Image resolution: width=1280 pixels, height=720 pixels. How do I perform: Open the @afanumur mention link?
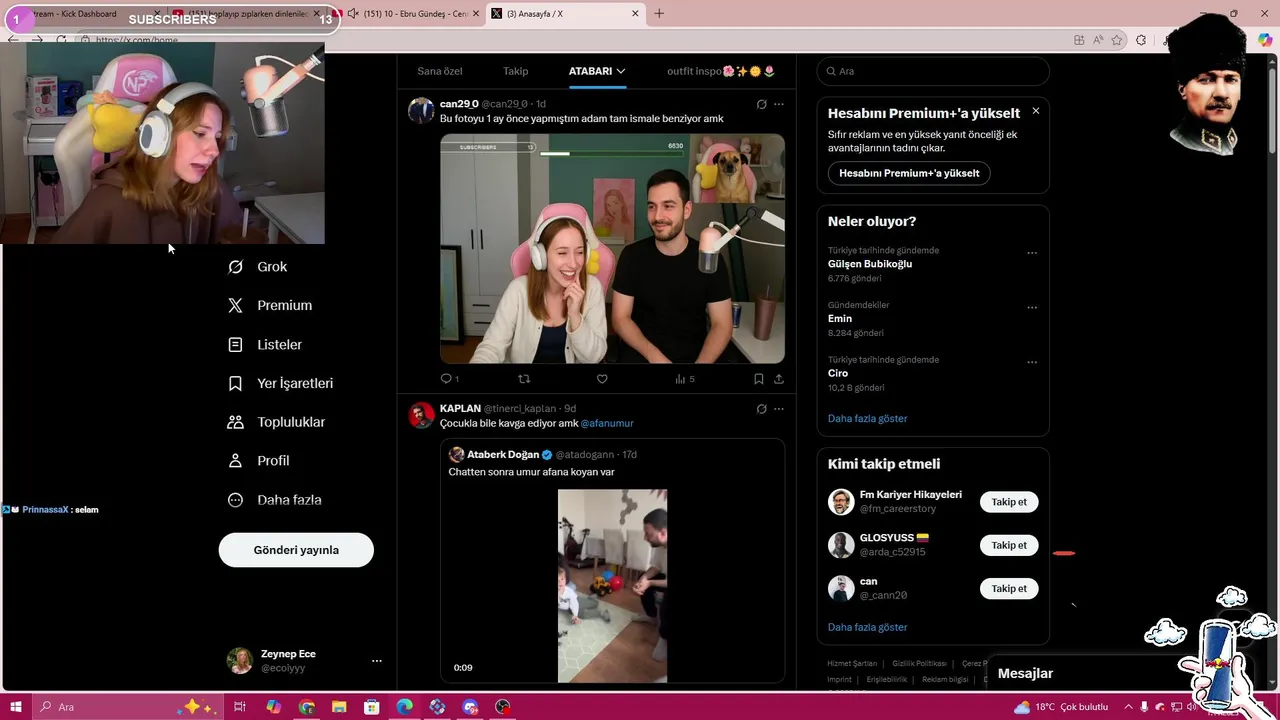click(607, 423)
